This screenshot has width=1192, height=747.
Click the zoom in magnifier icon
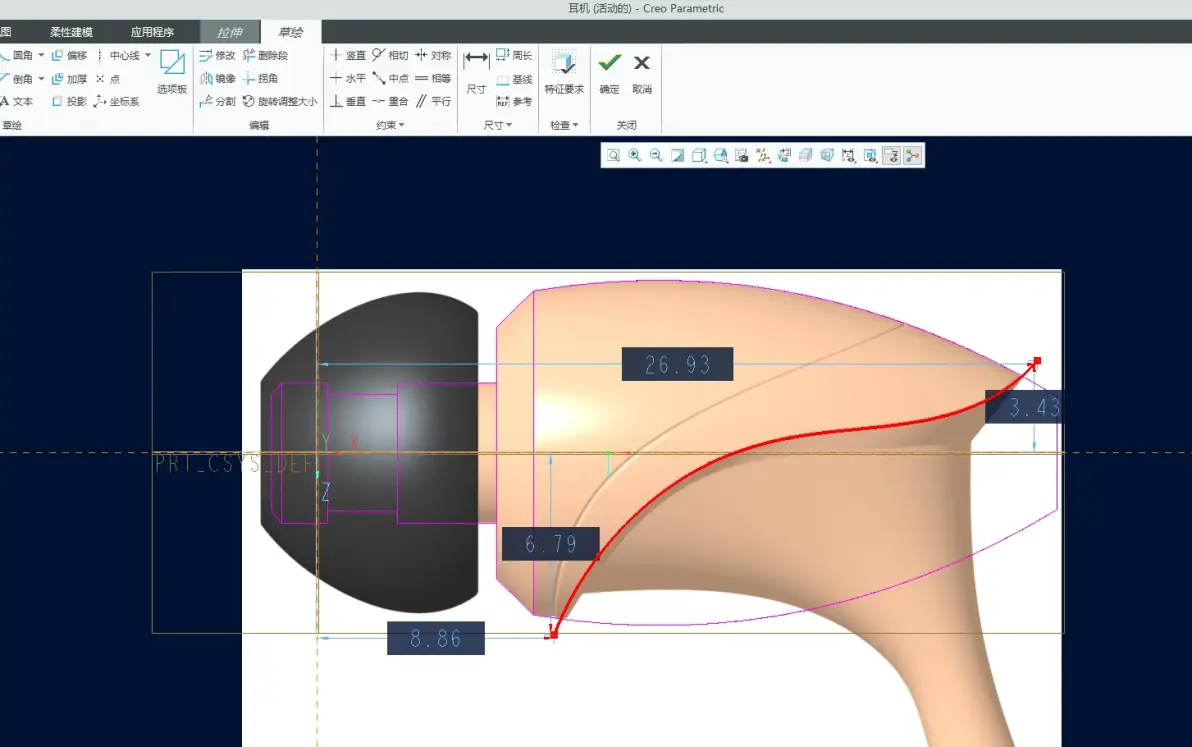[635, 155]
